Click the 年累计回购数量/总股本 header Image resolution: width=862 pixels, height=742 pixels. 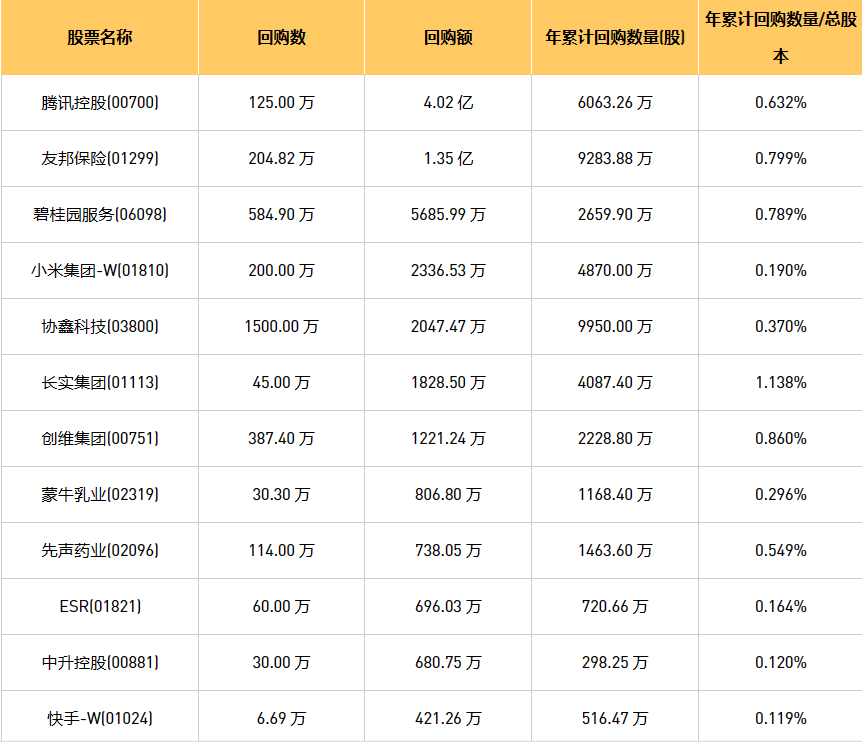(x=781, y=37)
